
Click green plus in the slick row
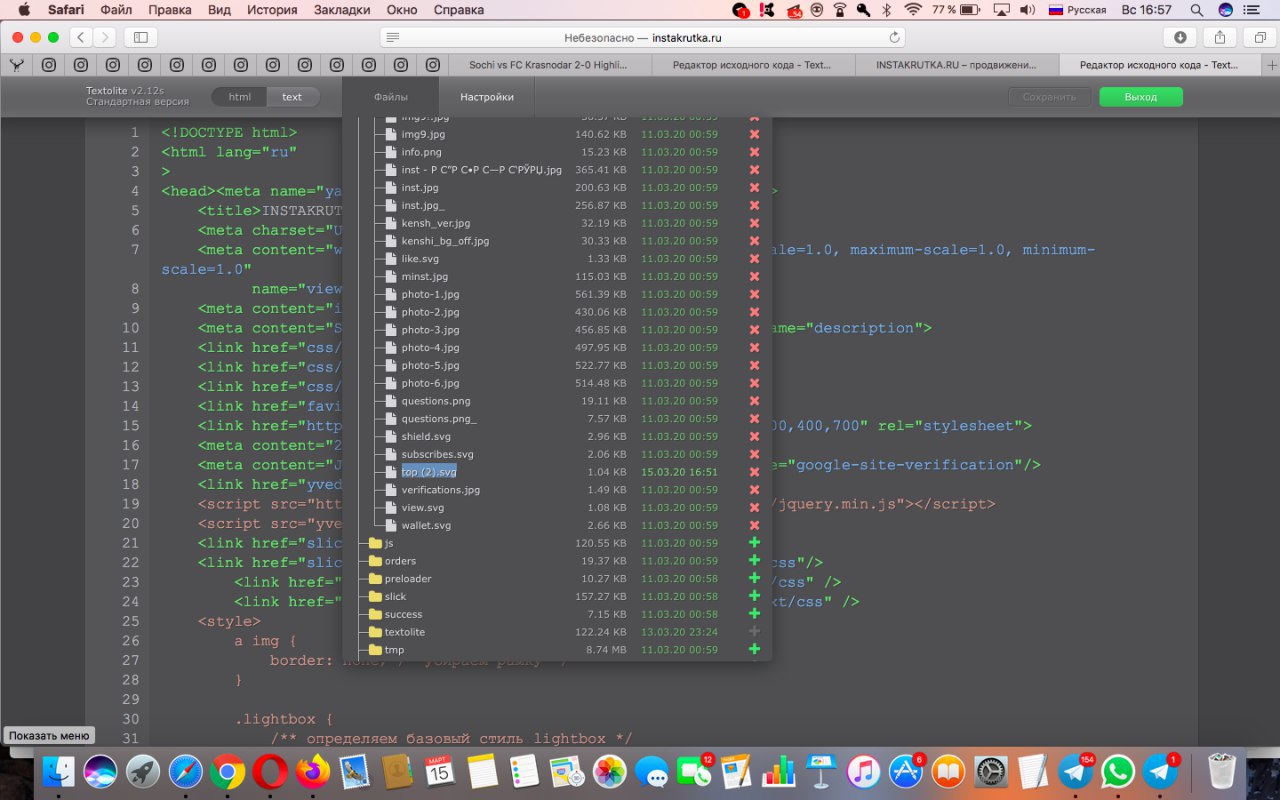(754, 596)
